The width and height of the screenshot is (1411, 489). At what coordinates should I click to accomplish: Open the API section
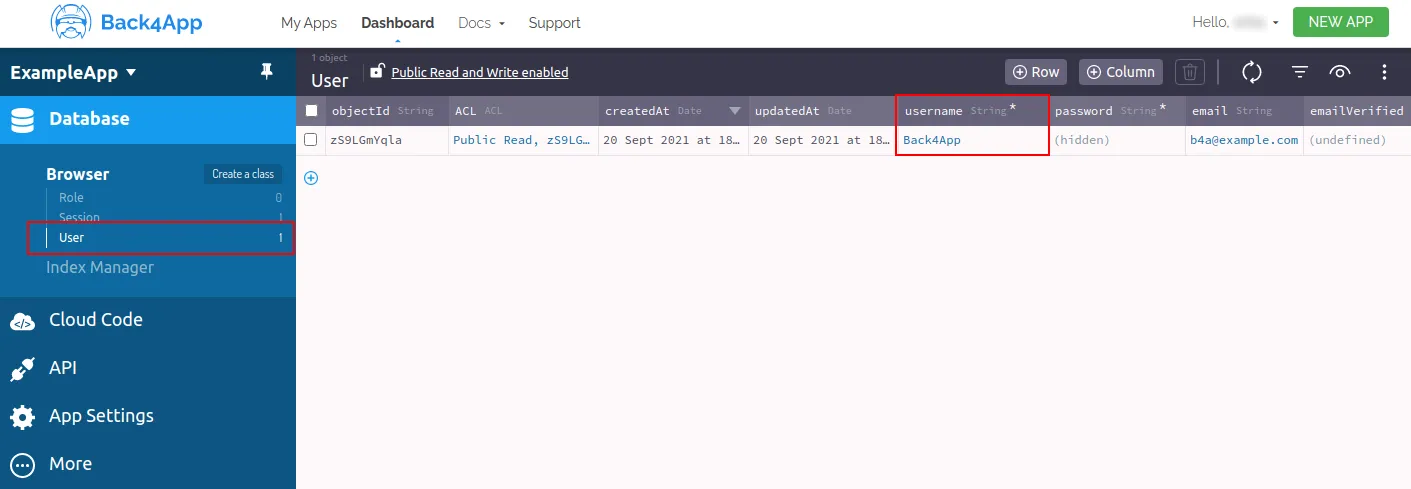[148, 368]
